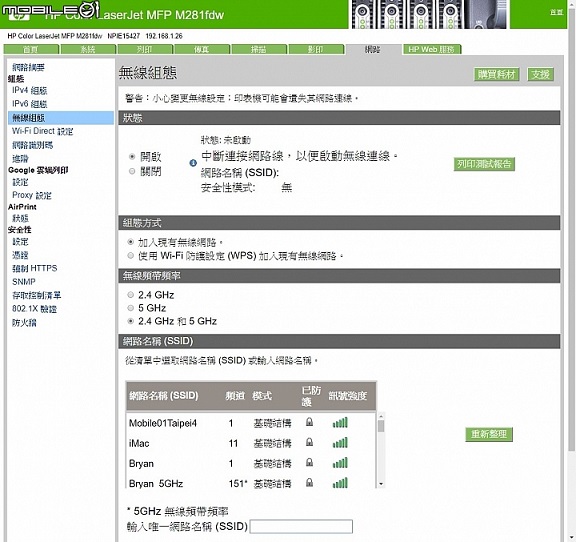The width and height of the screenshot is (576, 542).
Task: Switch to the 網路 tab
Action: 373,49
